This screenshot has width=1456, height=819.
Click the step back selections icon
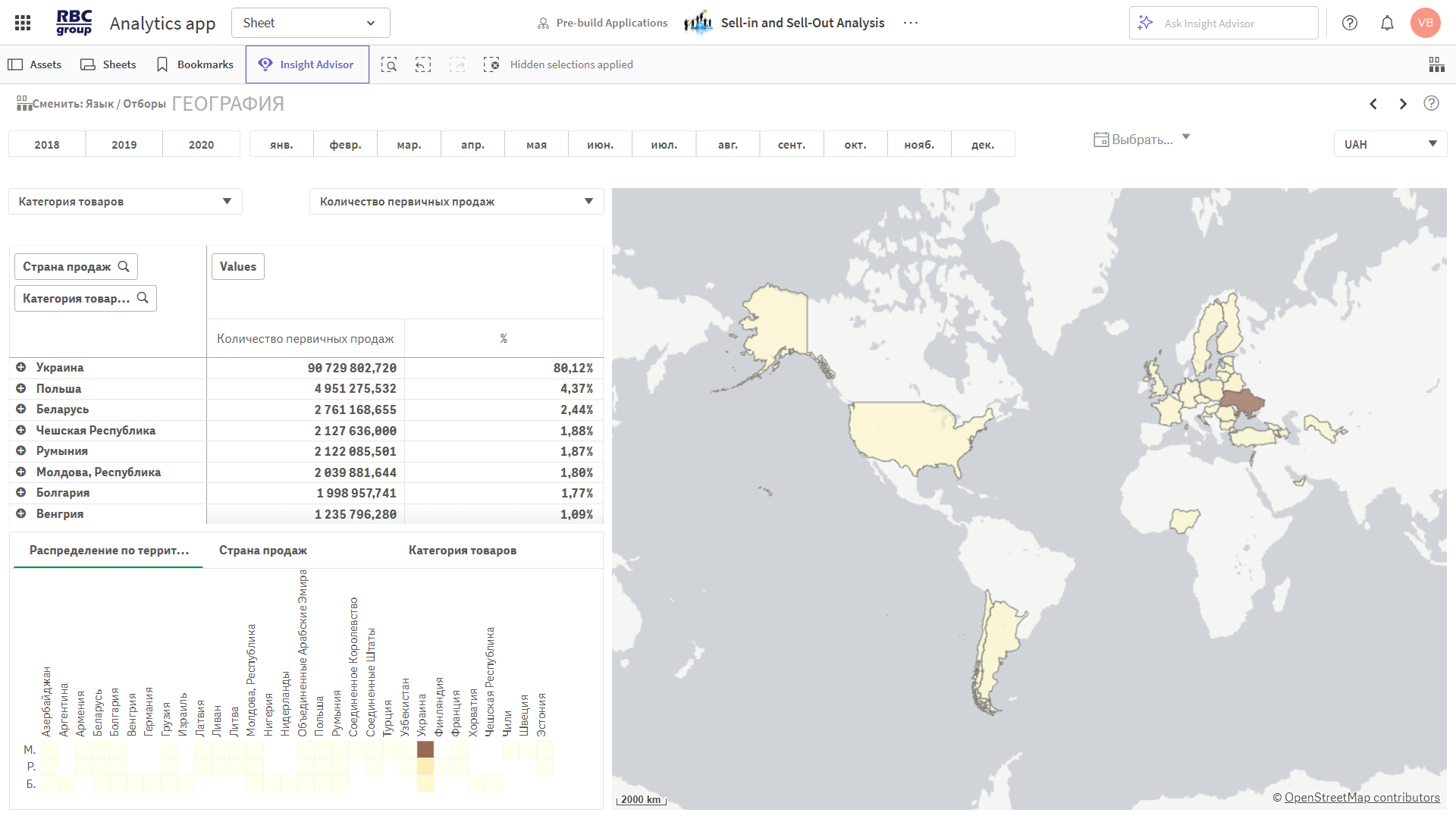point(423,64)
